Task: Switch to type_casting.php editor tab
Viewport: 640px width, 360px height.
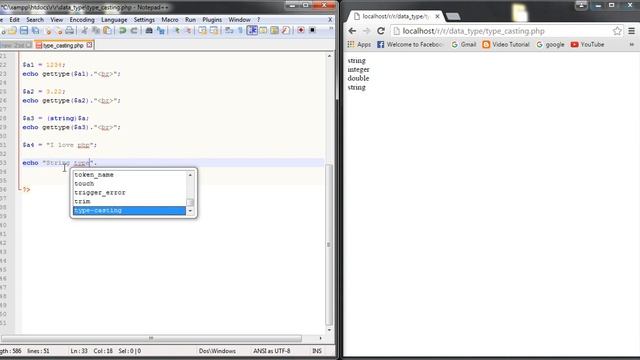Action: click(x=63, y=45)
